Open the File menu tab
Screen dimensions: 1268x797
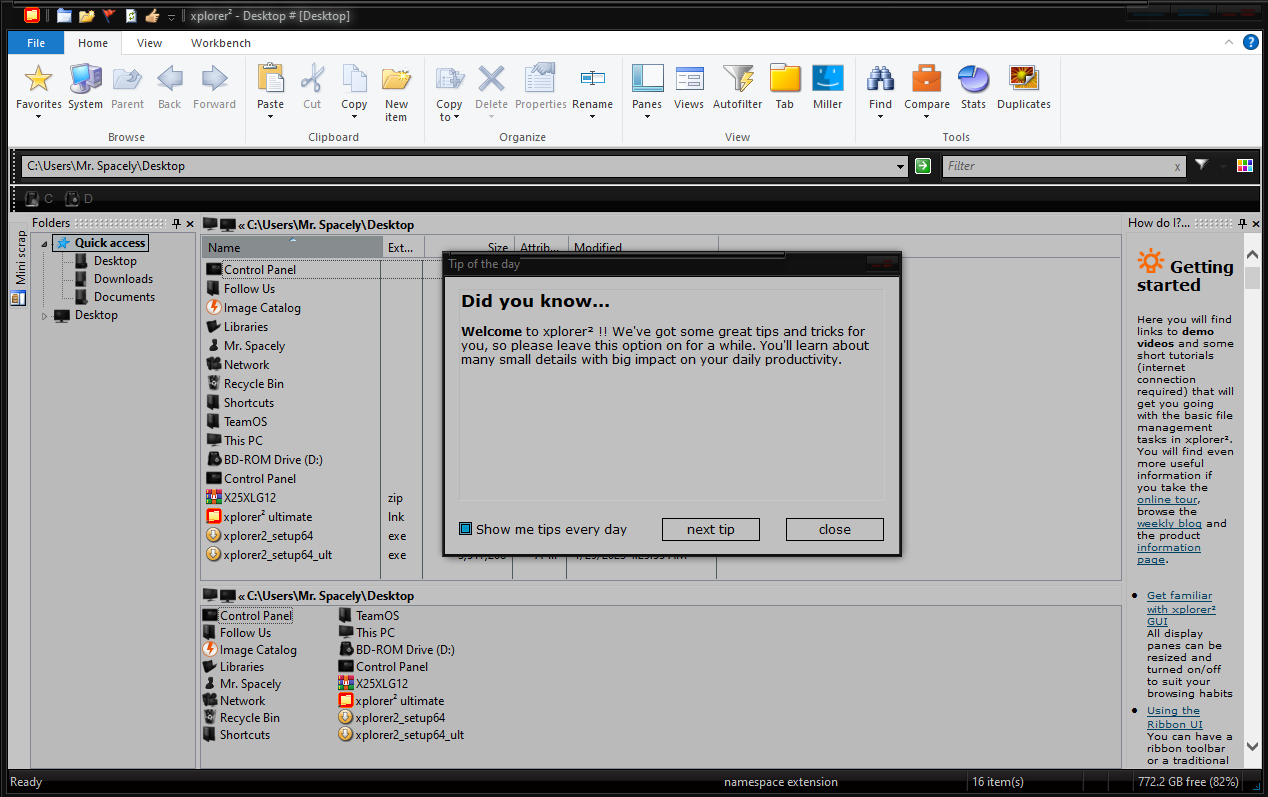click(36, 43)
